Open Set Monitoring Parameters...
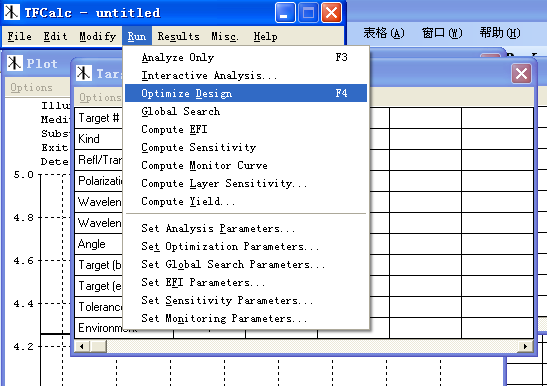547x386 pixels. click(246, 318)
